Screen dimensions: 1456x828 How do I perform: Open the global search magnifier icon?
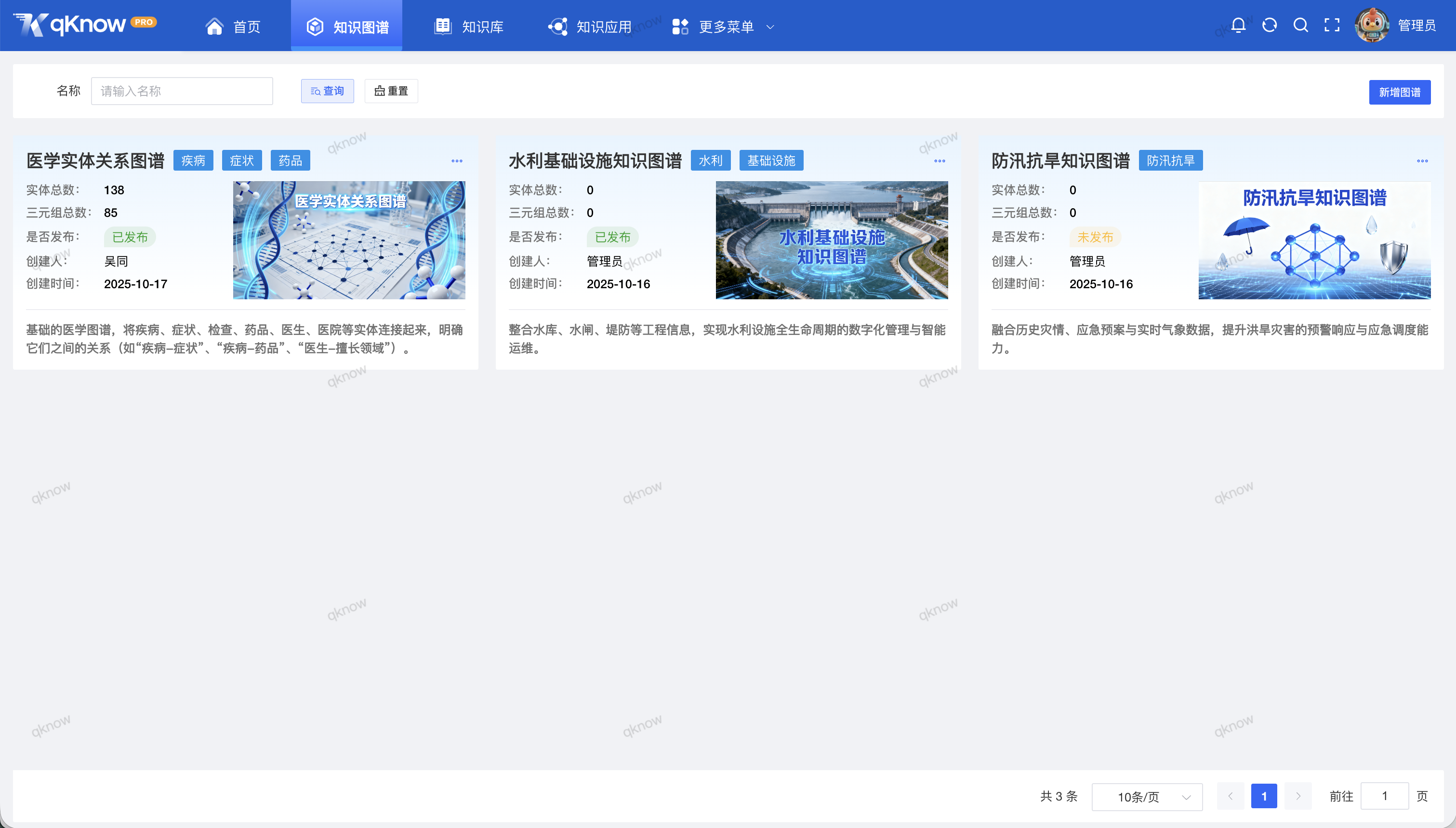(1300, 25)
